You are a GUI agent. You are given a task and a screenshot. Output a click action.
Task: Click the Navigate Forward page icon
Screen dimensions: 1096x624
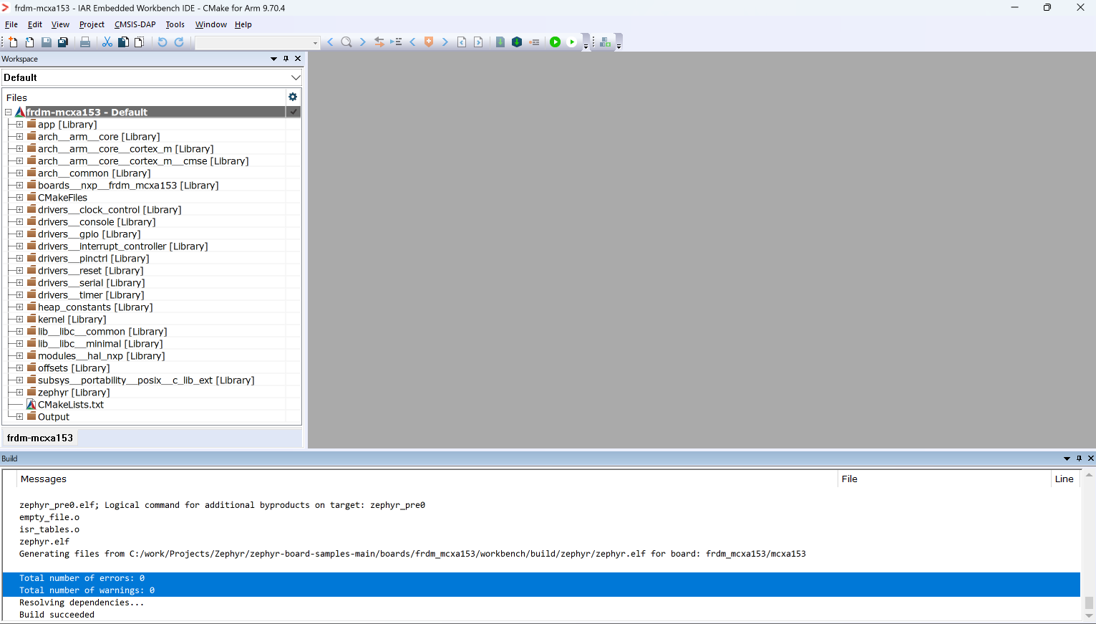point(478,43)
